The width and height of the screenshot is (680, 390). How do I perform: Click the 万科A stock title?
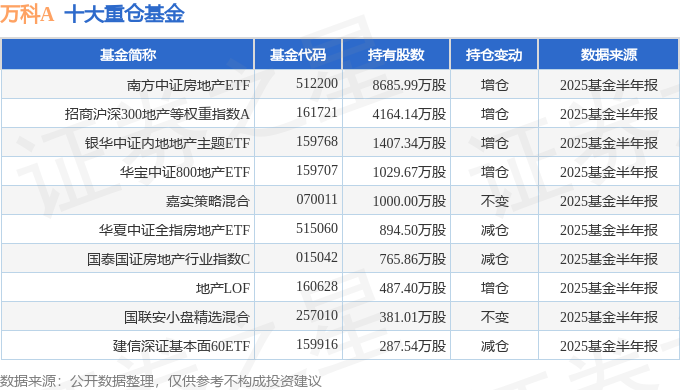(x=27, y=14)
